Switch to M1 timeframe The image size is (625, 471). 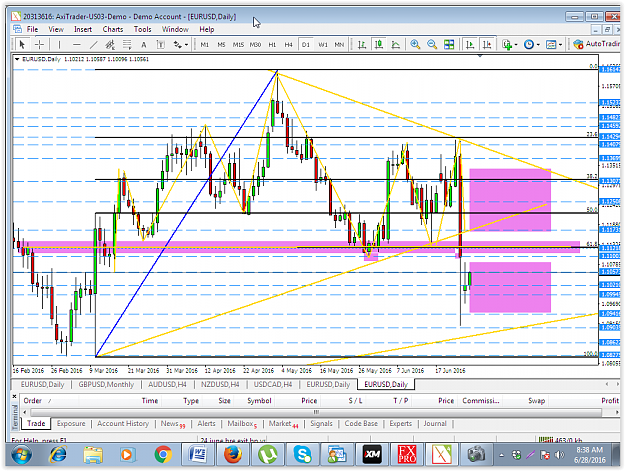coord(204,45)
